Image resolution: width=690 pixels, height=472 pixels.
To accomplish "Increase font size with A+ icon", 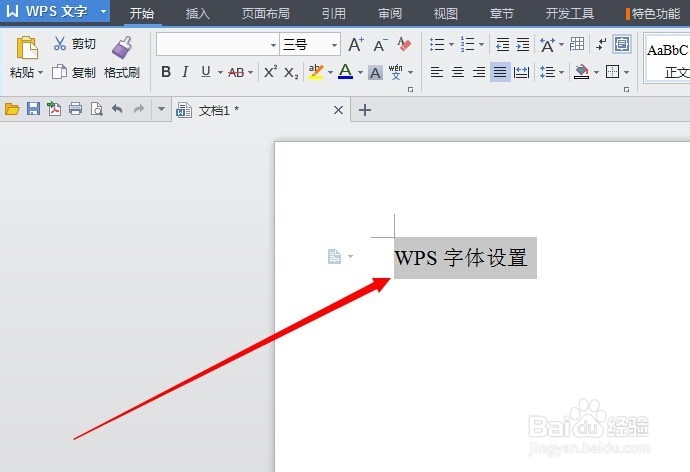I will 356,44.
